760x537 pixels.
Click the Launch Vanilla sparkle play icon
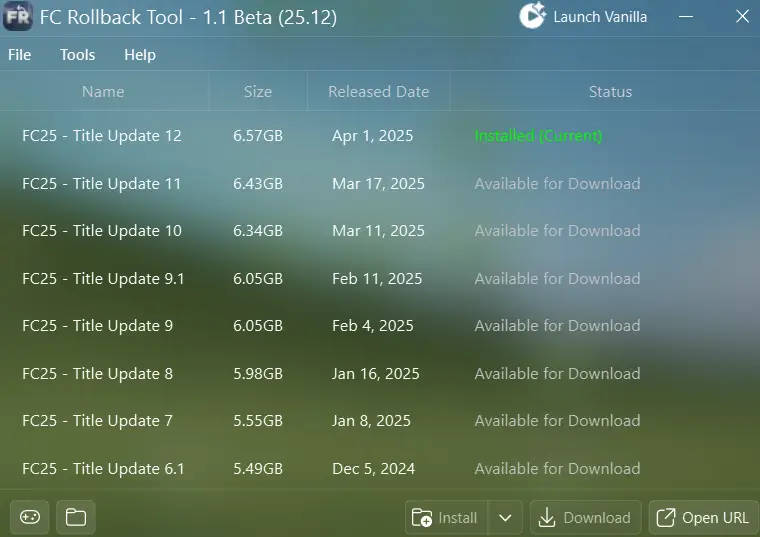point(532,16)
